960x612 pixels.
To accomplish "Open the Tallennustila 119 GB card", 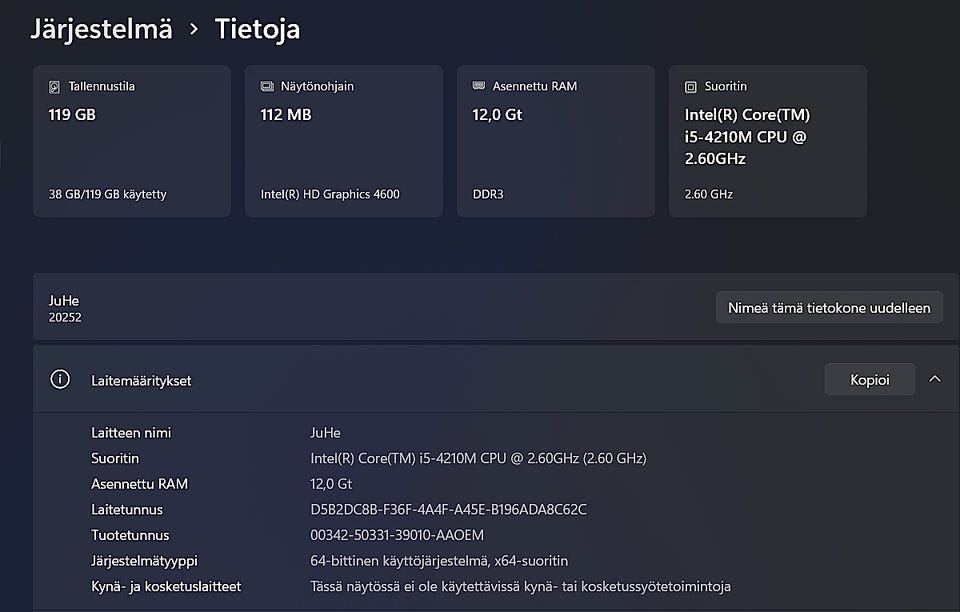I will (x=132, y=141).
